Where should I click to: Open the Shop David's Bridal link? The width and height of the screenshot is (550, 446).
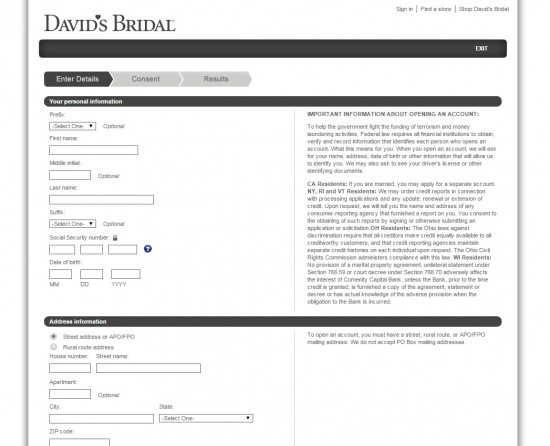(484, 9)
